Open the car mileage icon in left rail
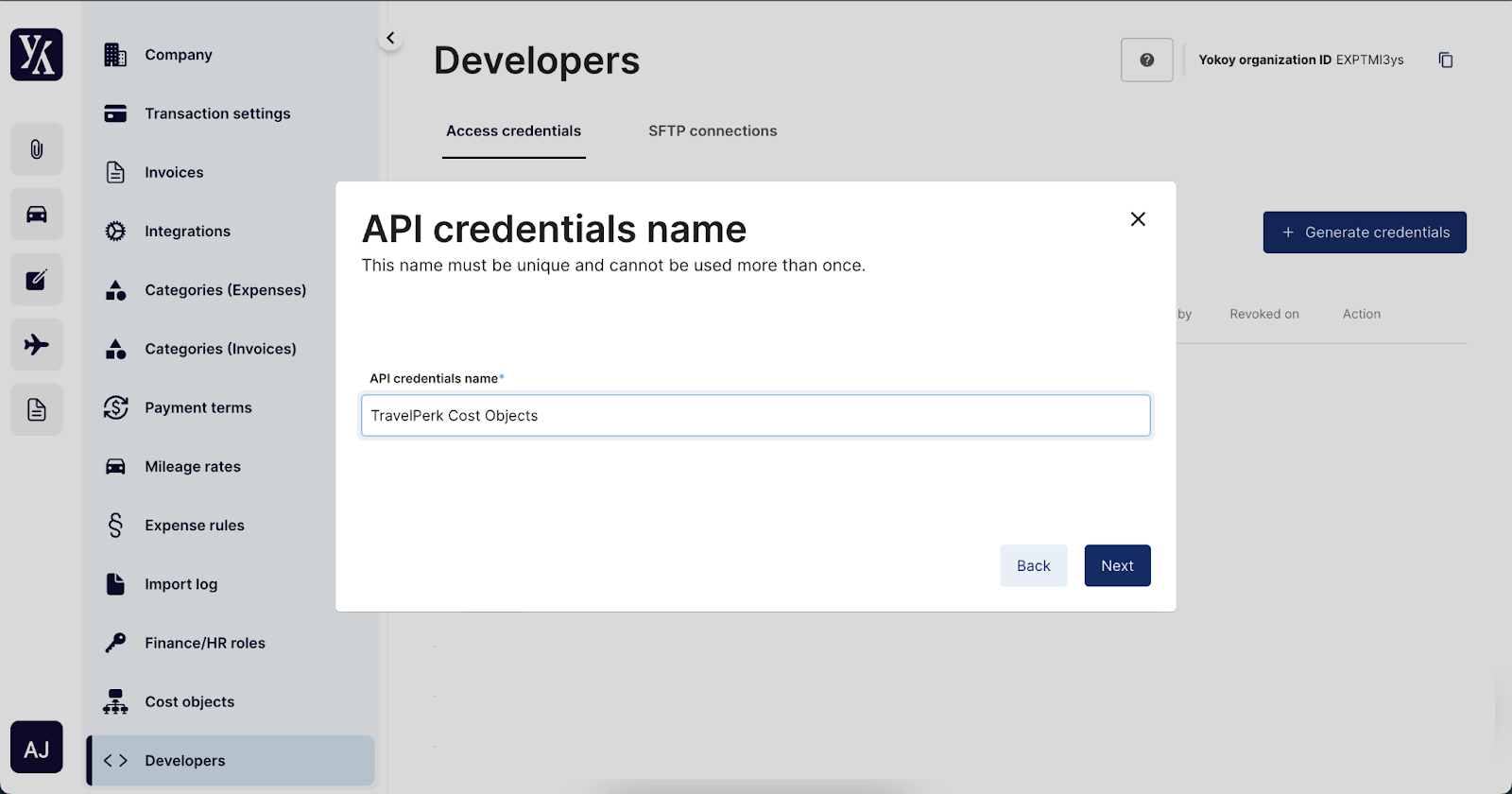 37,215
